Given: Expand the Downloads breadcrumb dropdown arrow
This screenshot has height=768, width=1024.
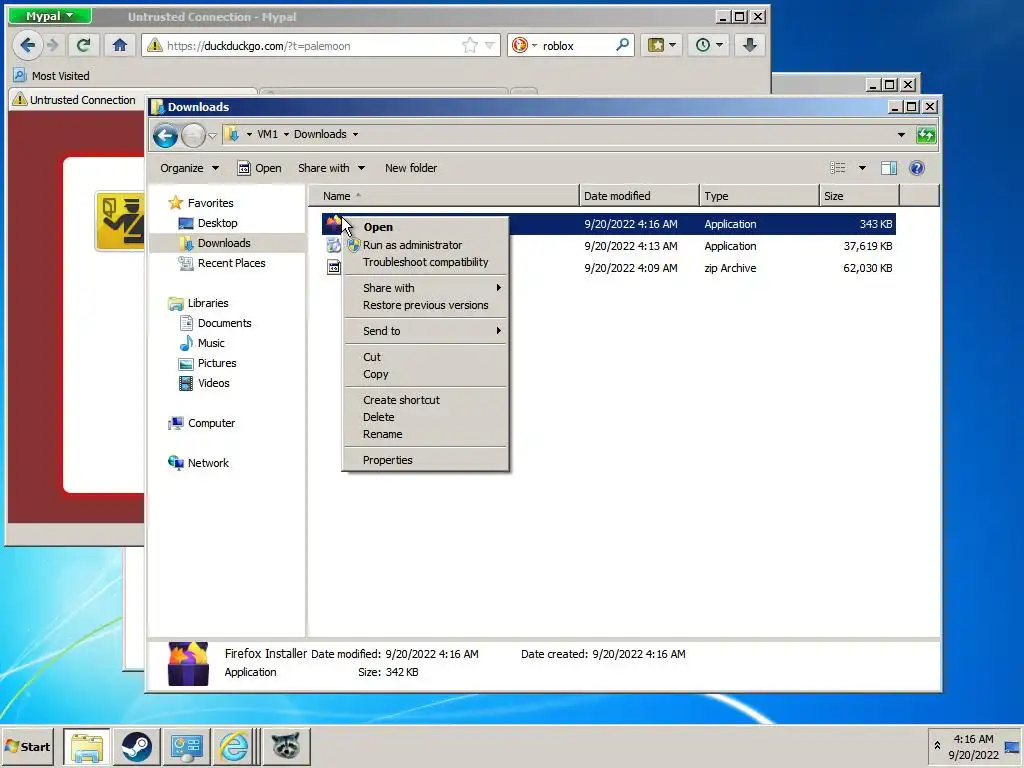Looking at the screenshot, I should tap(355, 135).
